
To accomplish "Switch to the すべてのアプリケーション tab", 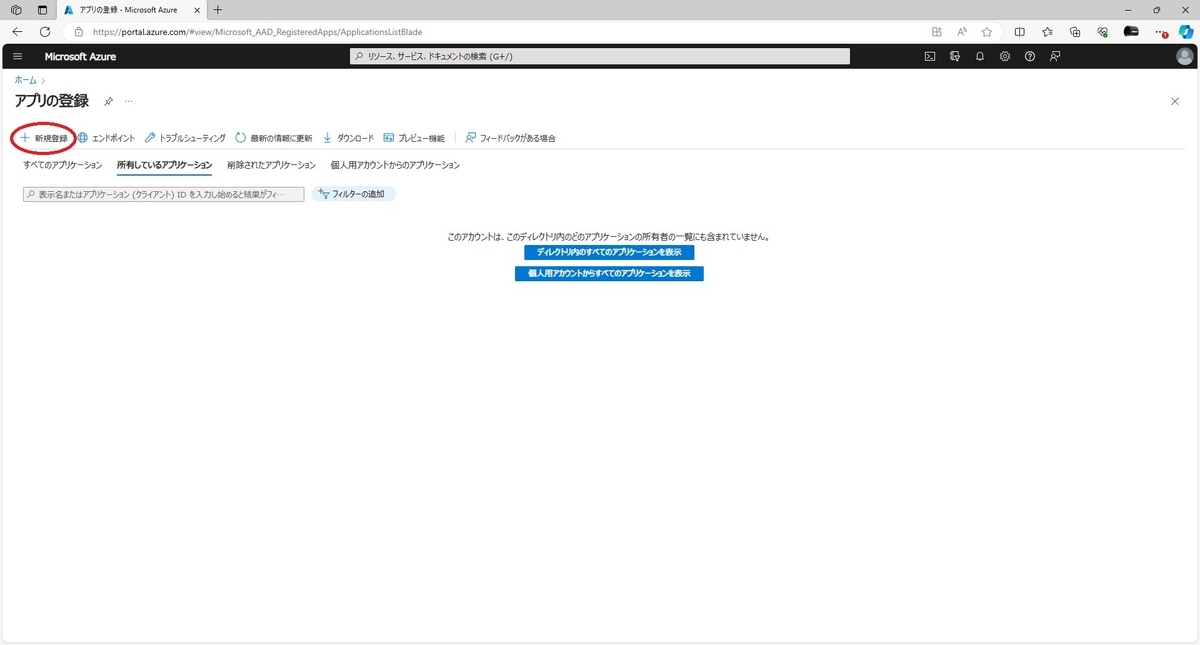I will click(62, 165).
